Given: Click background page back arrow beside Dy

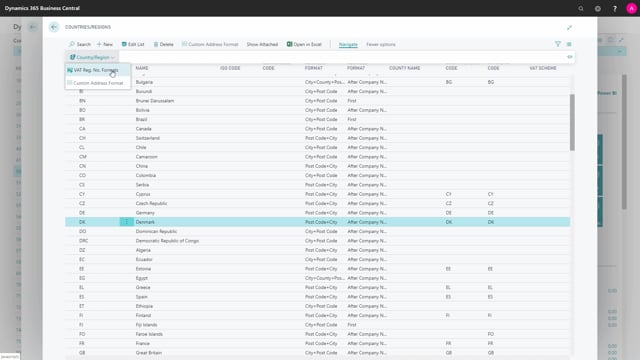Looking at the screenshot, I should click(33, 27).
